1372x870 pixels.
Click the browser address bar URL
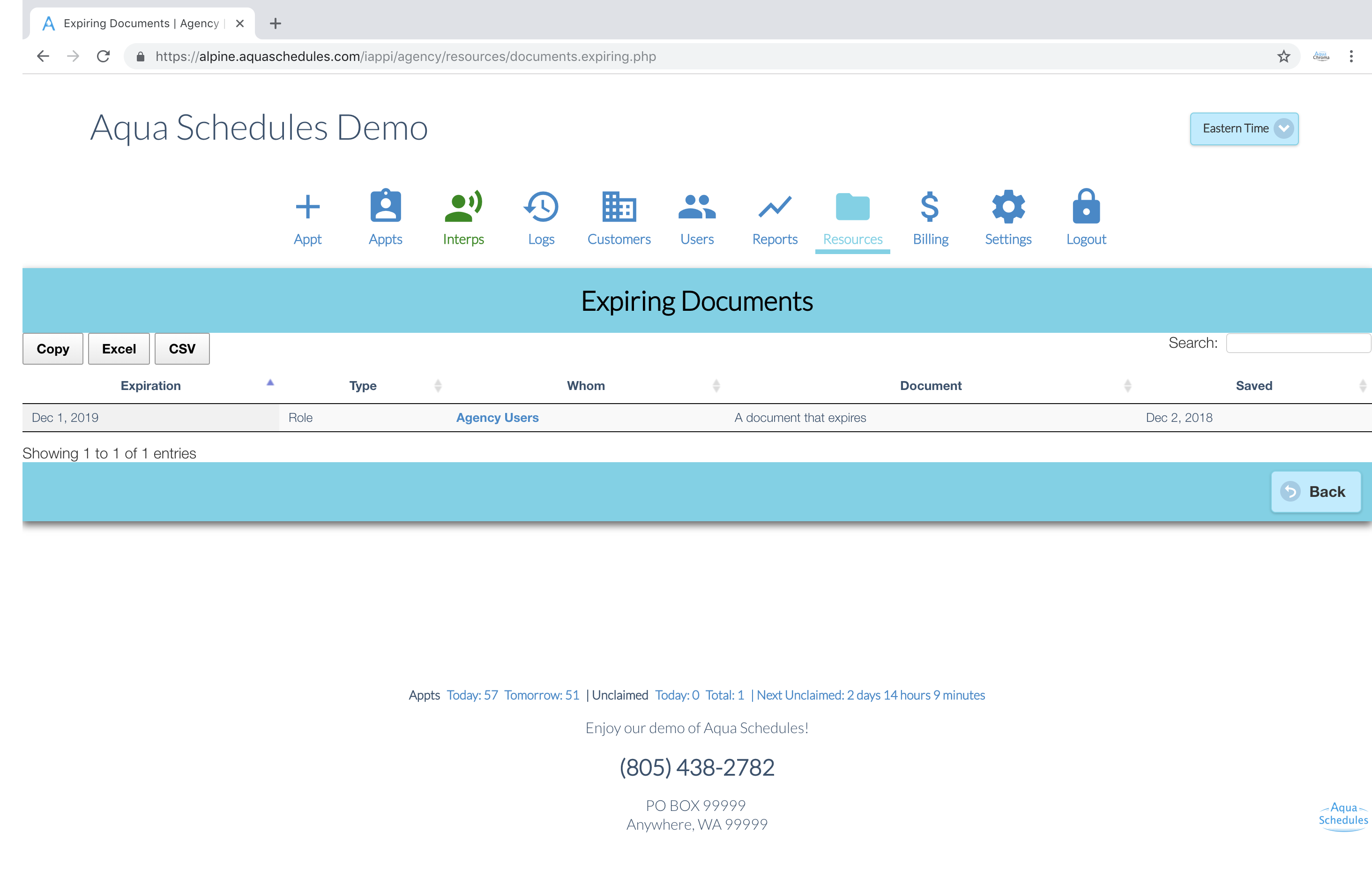coord(406,56)
